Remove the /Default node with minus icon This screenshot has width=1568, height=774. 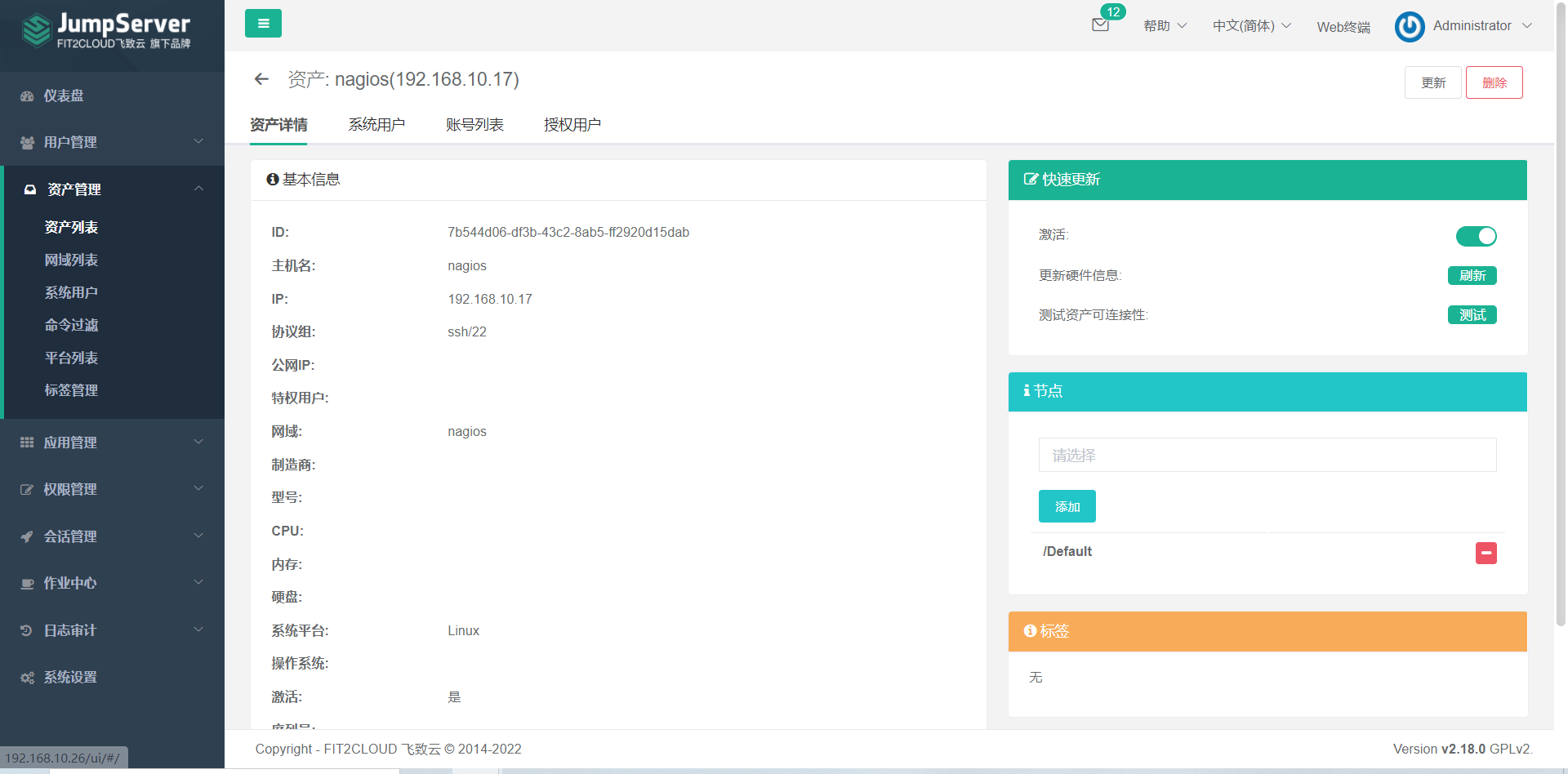[x=1486, y=554]
